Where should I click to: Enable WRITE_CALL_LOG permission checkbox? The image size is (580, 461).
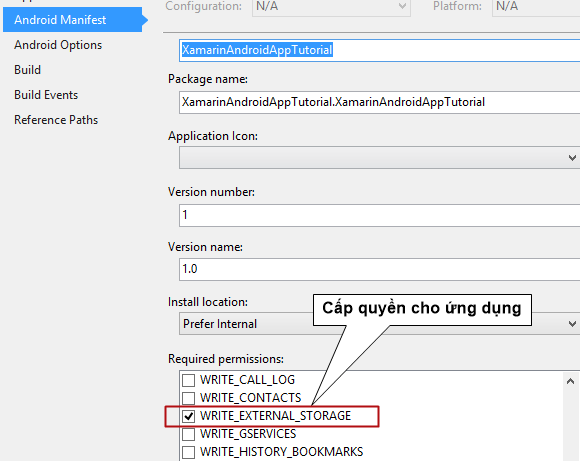point(188,380)
